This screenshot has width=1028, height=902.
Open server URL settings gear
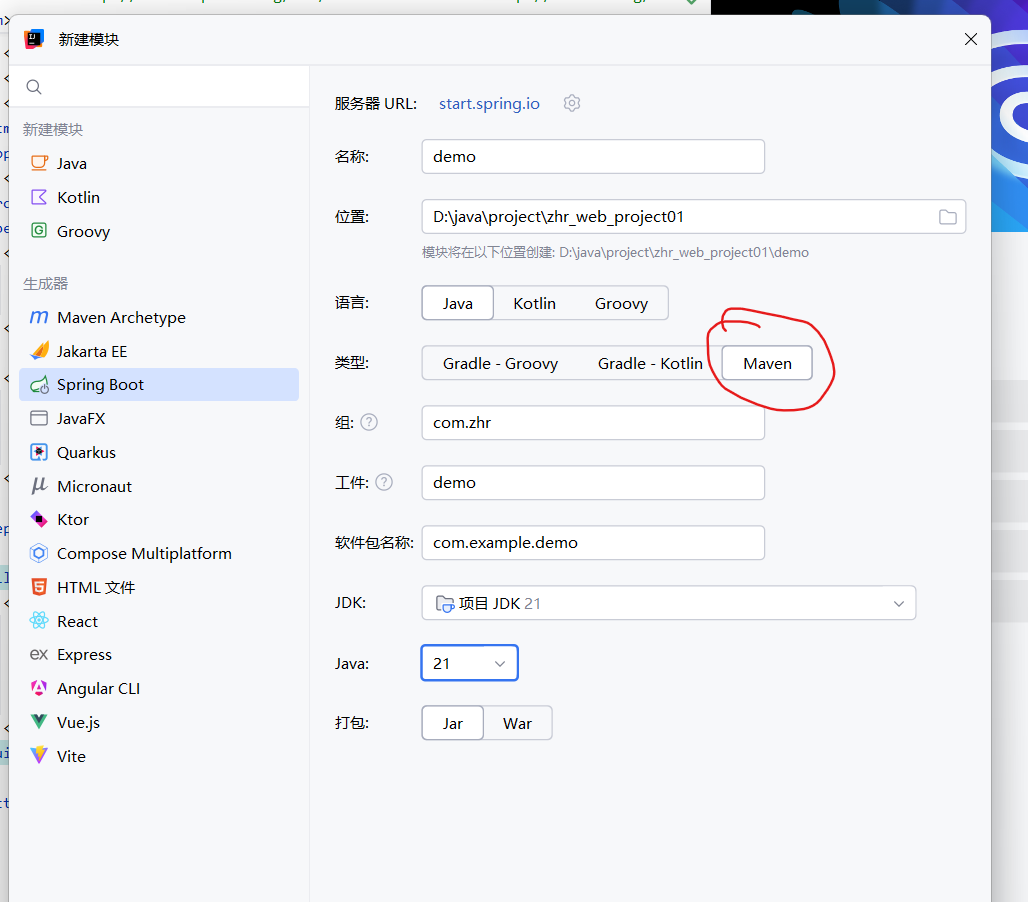click(x=572, y=104)
